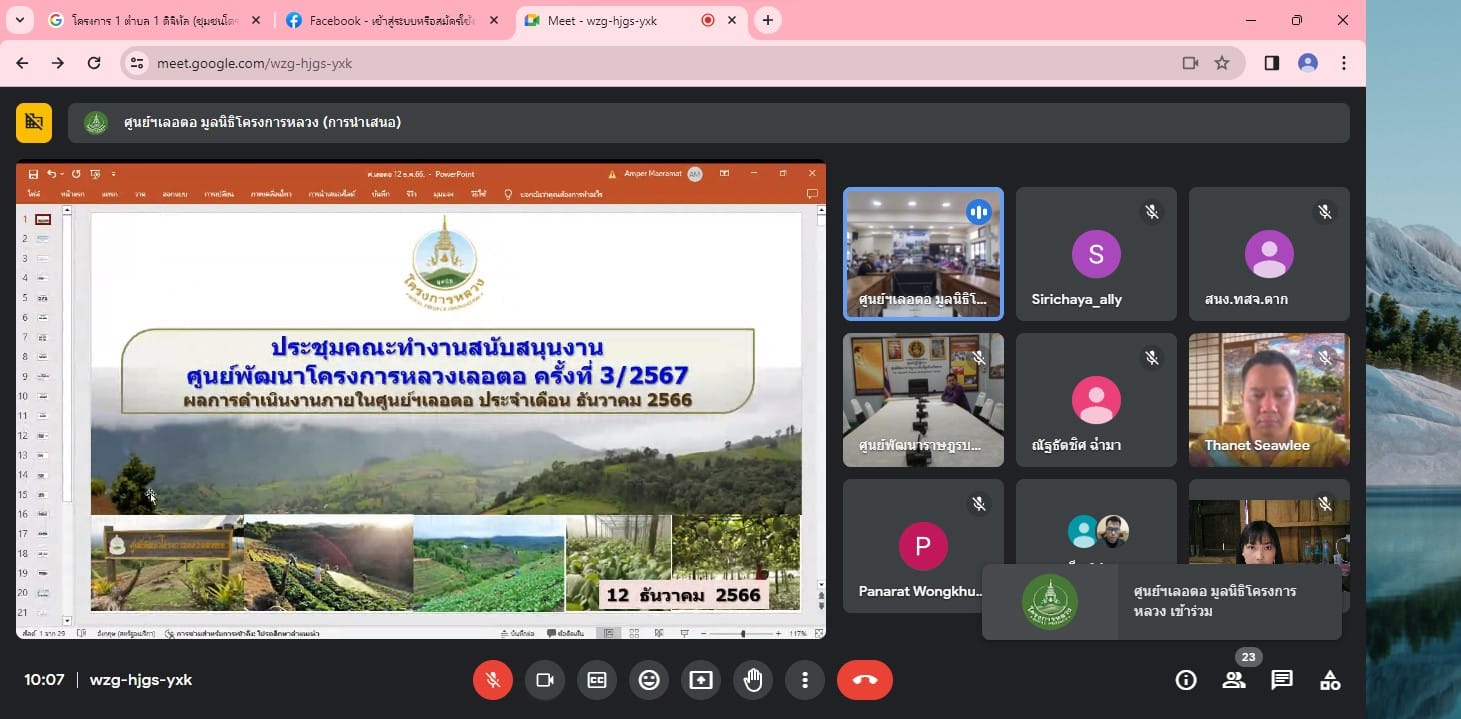Expand the Chrome tab search chevron
This screenshot has width=1461, height=719.
20,20
